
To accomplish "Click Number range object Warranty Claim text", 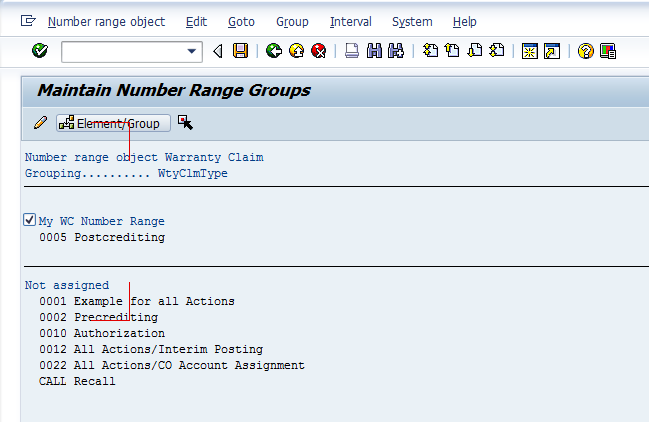I will click(x=144, y=158).
